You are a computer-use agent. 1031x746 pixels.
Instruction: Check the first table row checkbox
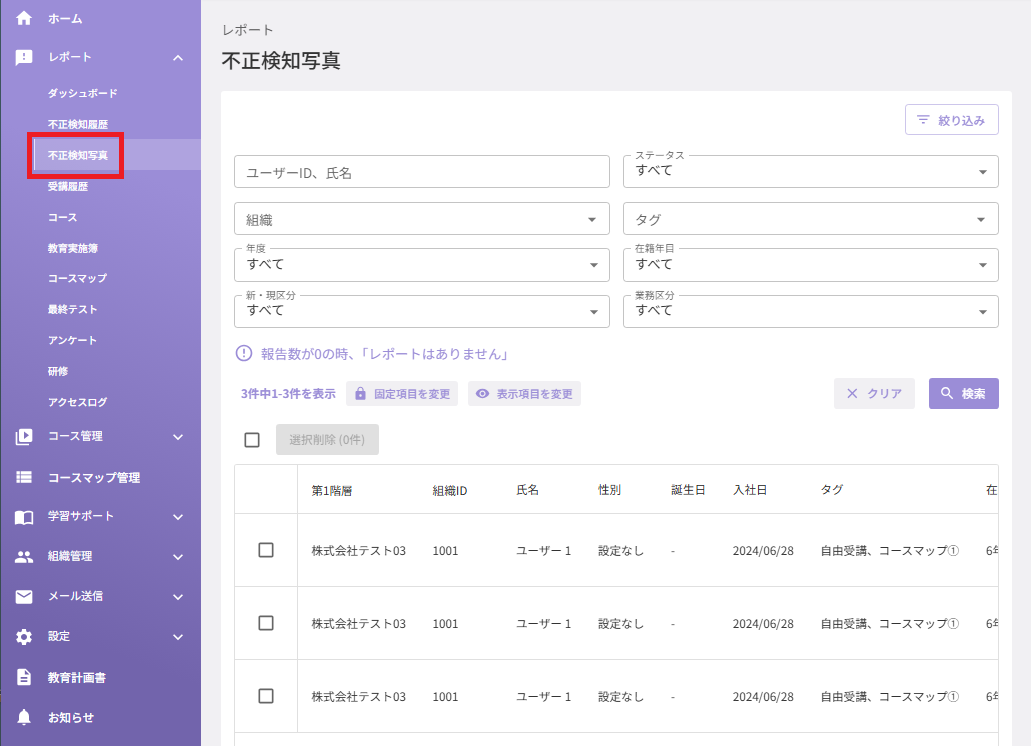point(266,550)
